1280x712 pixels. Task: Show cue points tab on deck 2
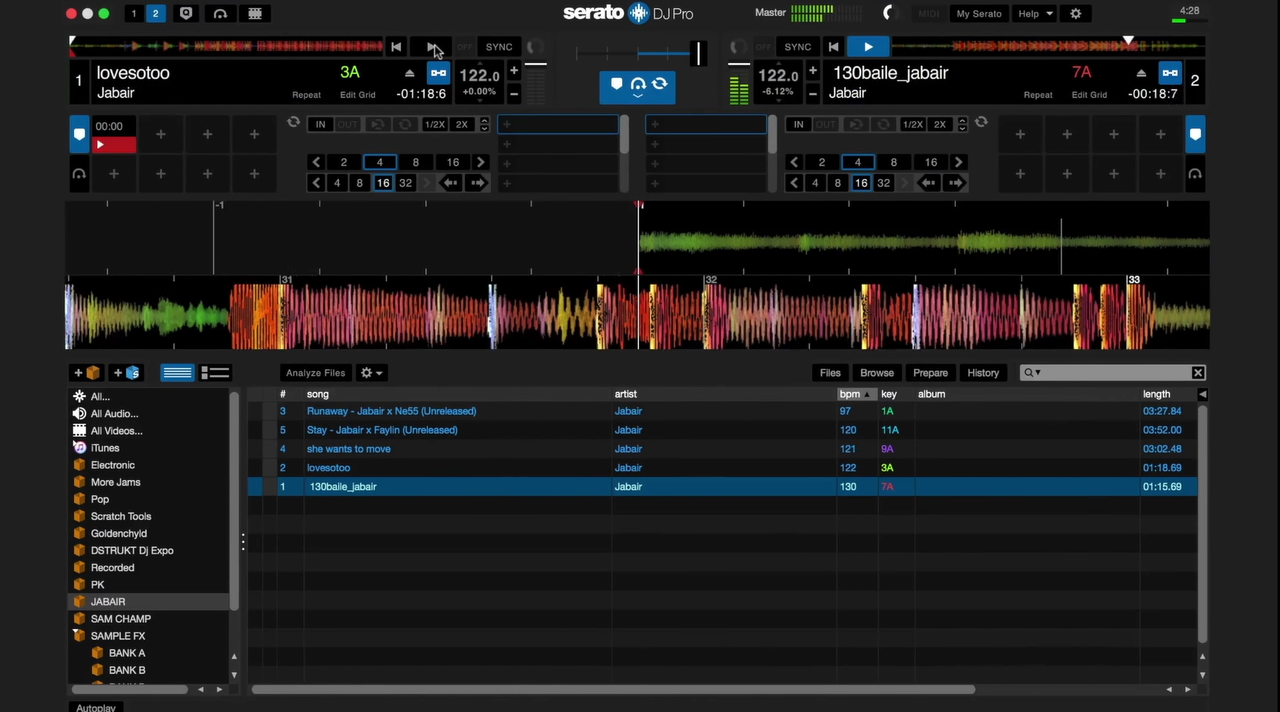pos(1195,134)
